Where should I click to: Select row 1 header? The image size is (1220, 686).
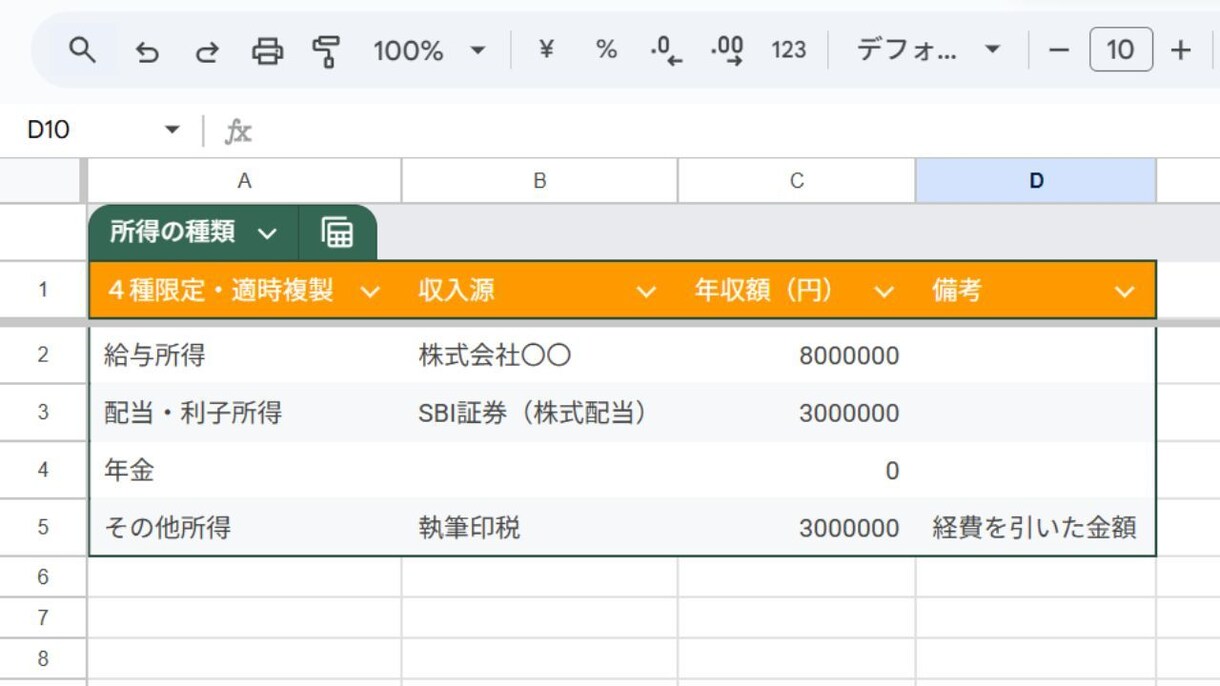43,290
